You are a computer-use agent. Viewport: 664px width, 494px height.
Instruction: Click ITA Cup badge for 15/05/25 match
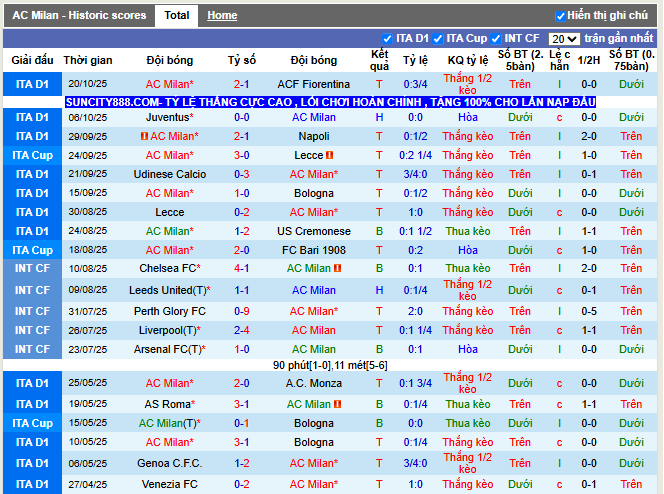32,423
